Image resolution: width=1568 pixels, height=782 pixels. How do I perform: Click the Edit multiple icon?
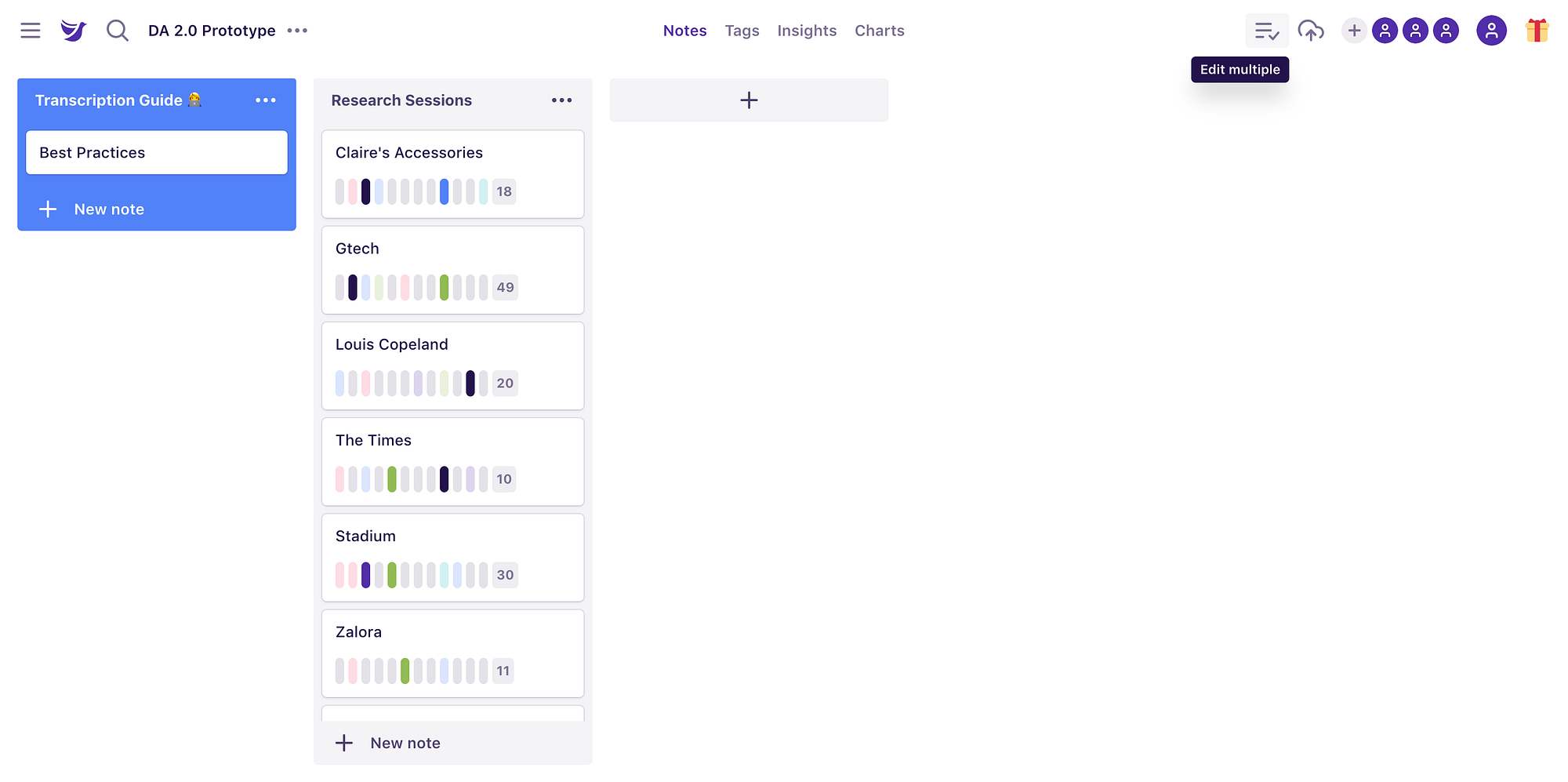coord(1266,31)
